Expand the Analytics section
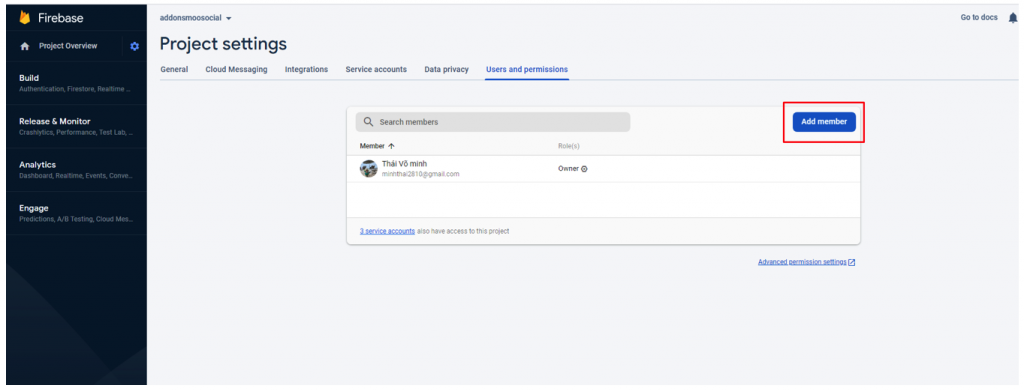 coord(76,170)
